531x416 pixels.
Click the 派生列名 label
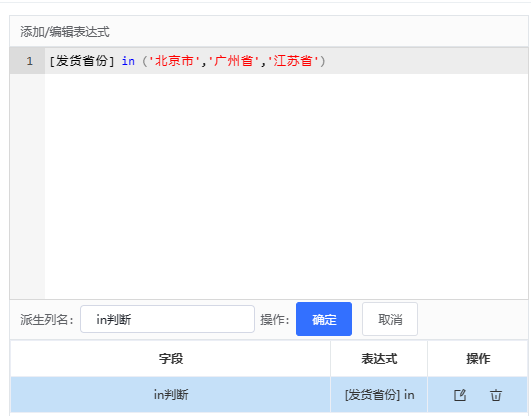point(47,319)
